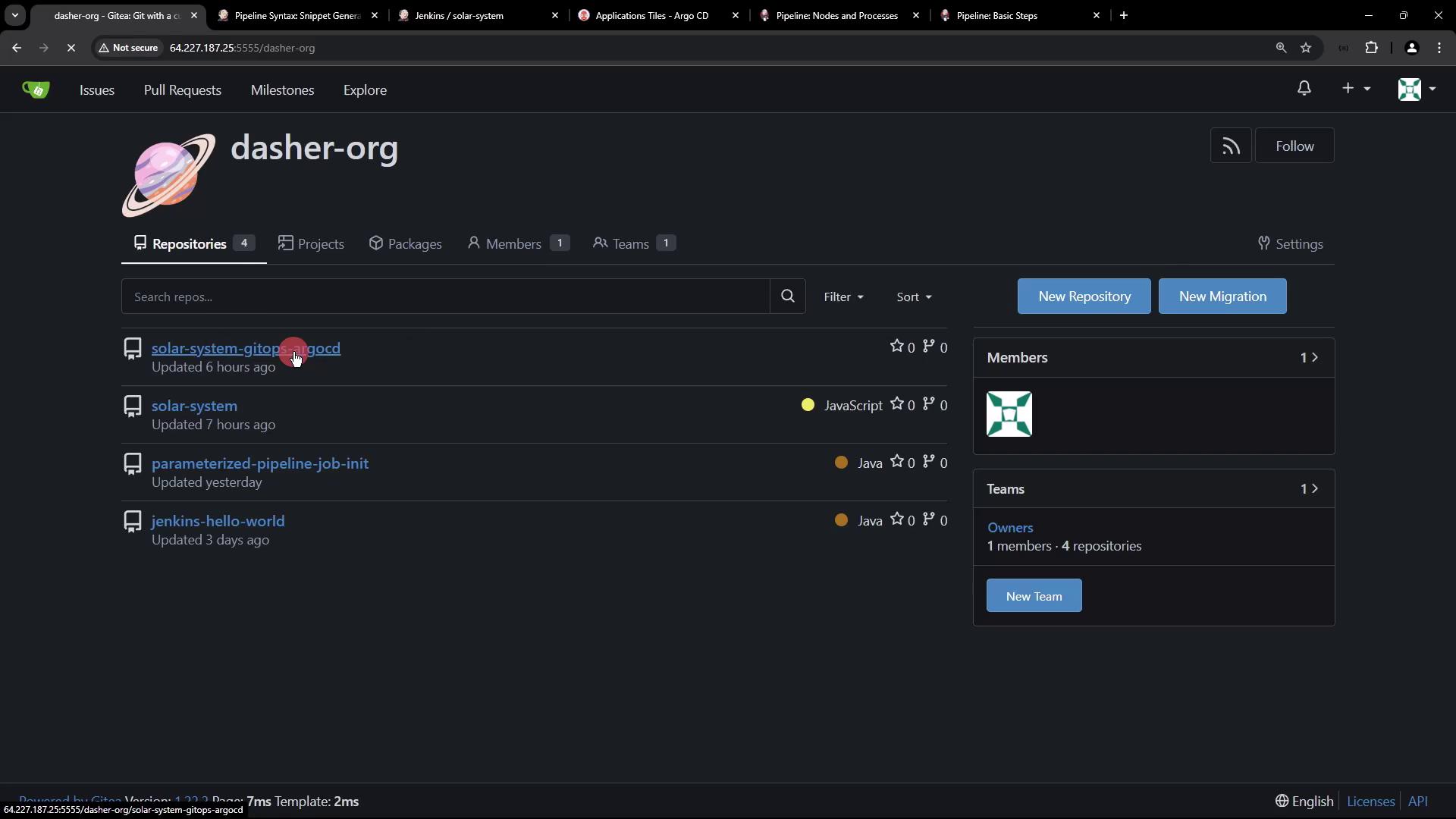Viewport: 1456px width, 819px height.
Task: Open the notifications bell
Action: tap(1304, 89)
